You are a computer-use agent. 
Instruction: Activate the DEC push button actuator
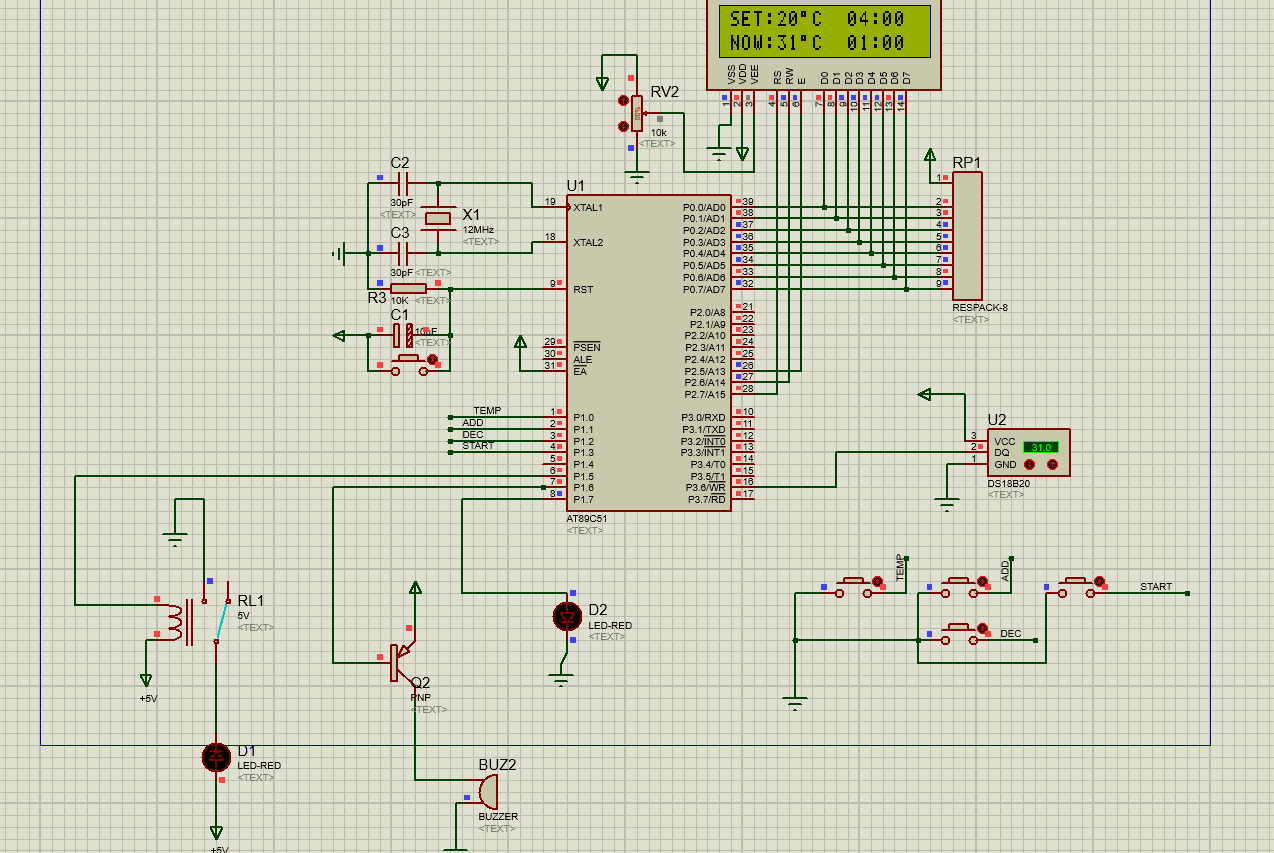982,627
